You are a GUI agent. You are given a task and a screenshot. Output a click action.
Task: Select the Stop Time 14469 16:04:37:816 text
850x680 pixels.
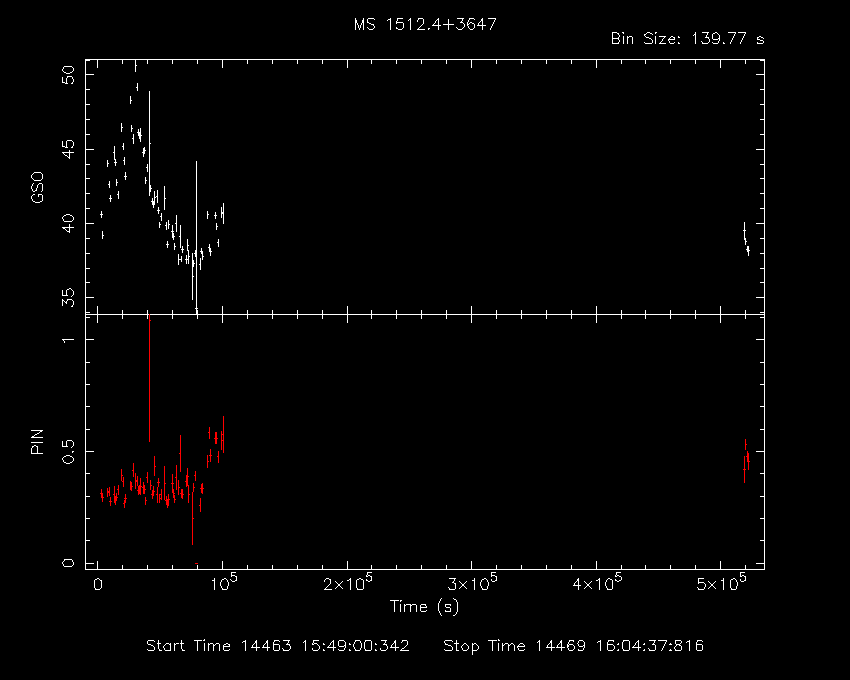click(574, 646)
